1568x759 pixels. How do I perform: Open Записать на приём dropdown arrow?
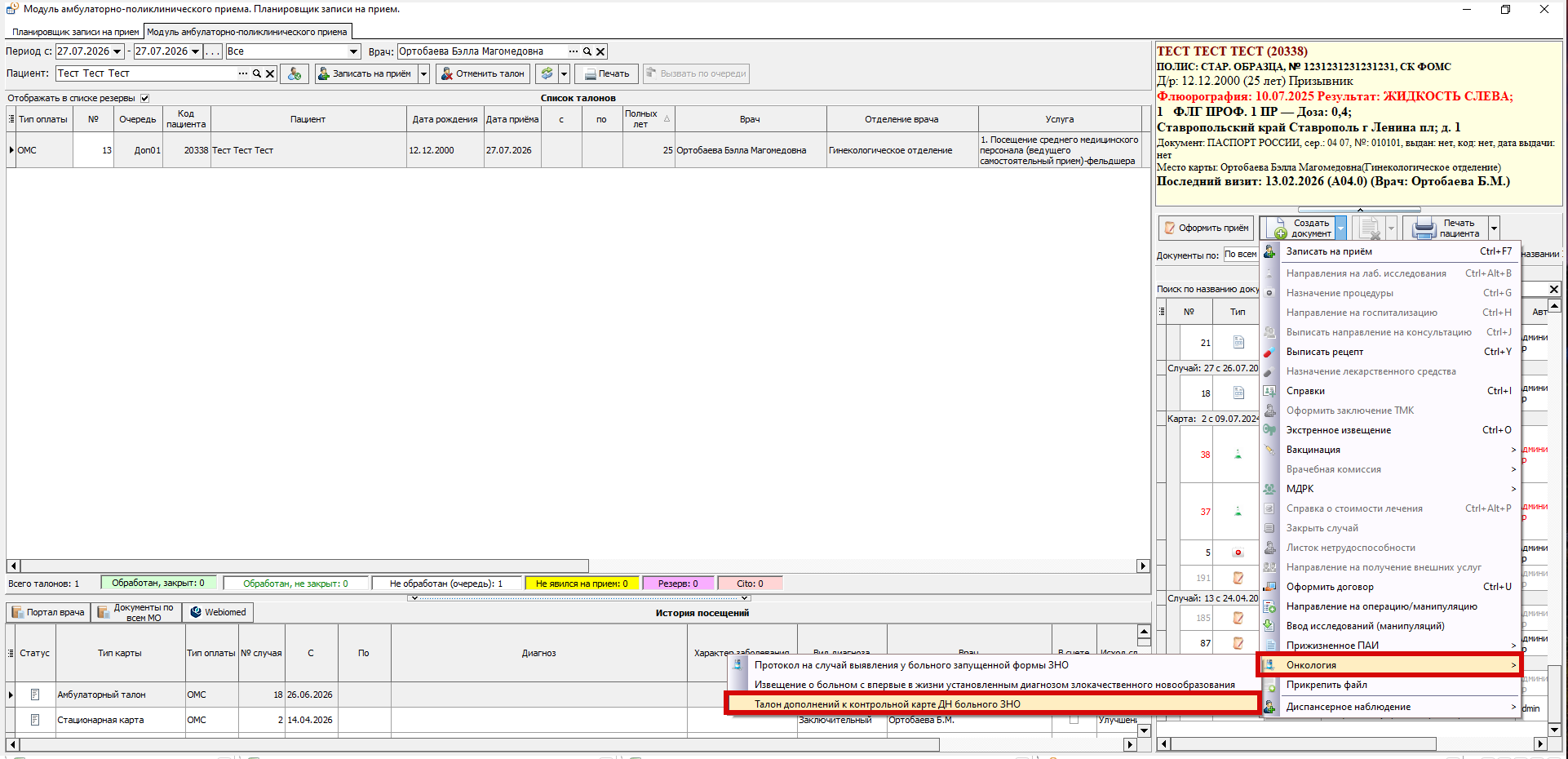pos(423,73)
